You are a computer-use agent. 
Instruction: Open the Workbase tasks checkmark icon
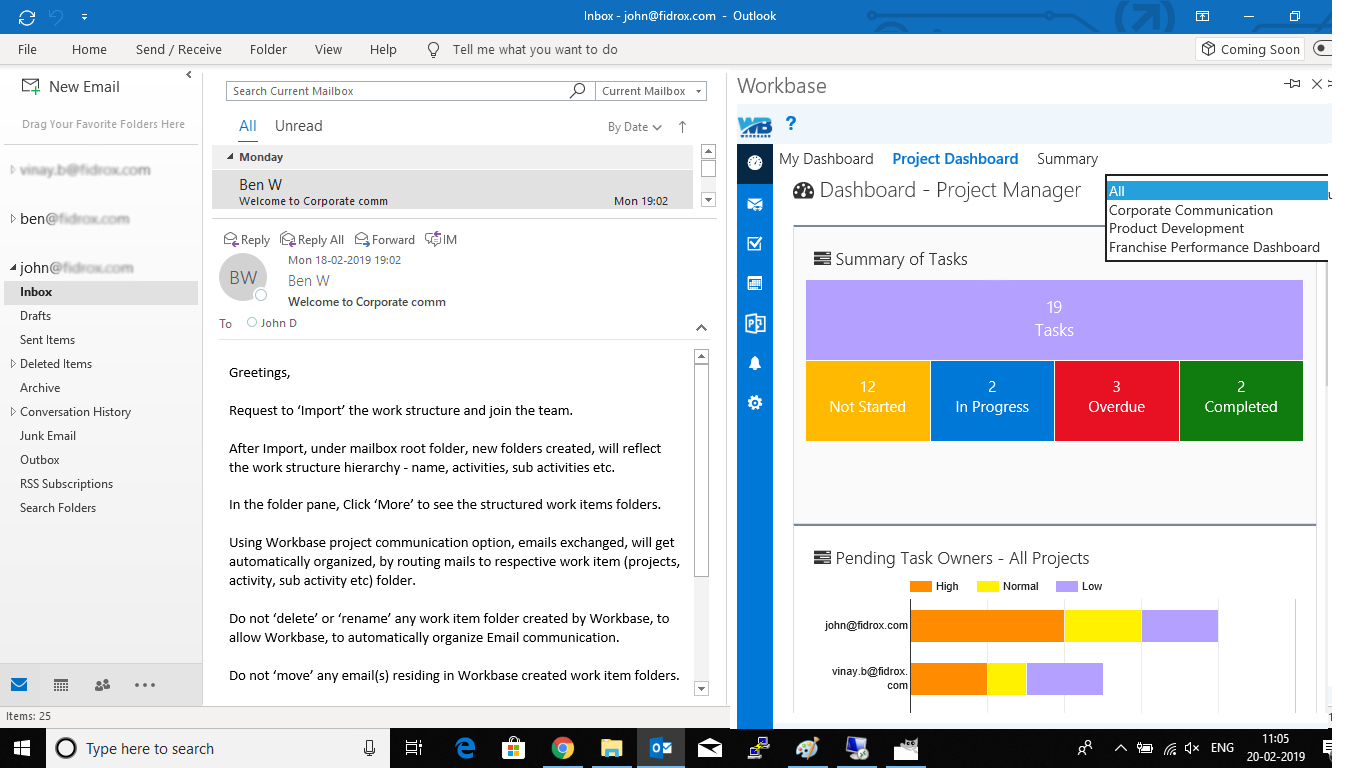pos(755,243)
